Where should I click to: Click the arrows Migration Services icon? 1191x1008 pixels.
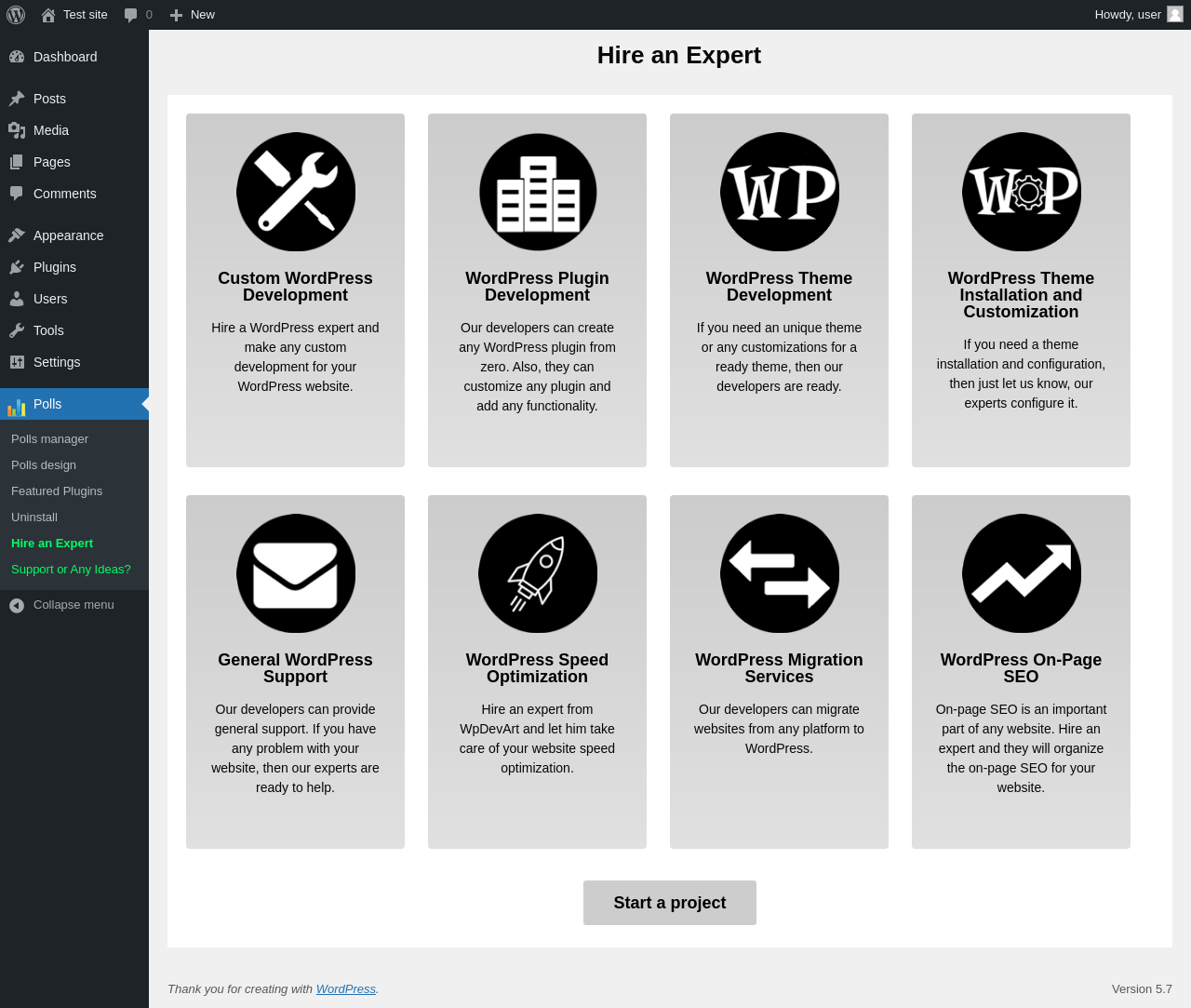click(x=780, y=573)
